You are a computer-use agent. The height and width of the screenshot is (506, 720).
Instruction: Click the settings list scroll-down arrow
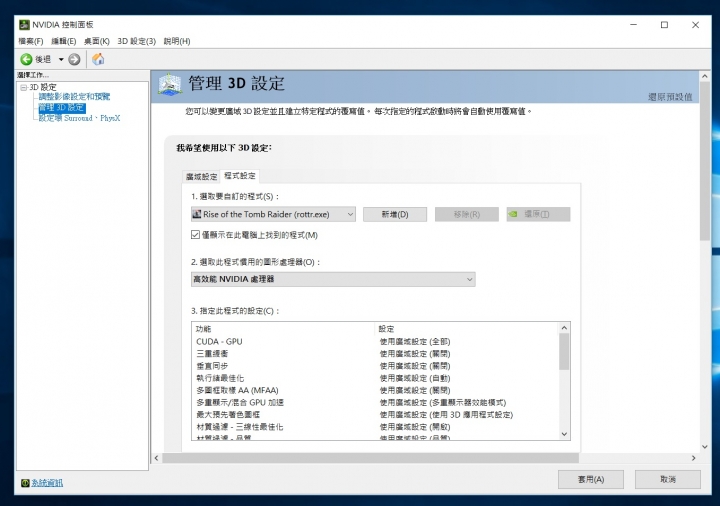point(564,434)
